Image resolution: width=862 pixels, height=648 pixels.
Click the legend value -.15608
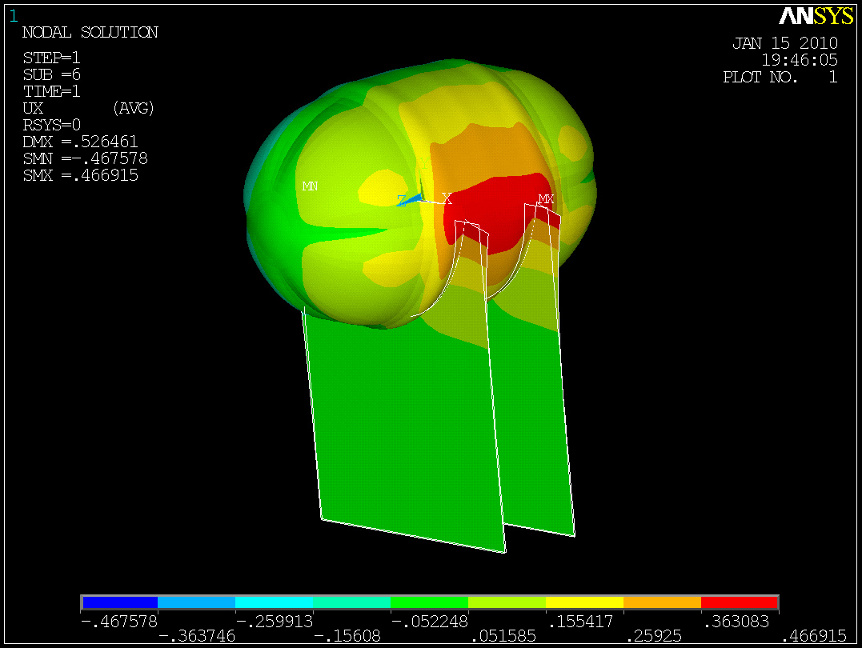pyautogui.click(x=347, y=636)
